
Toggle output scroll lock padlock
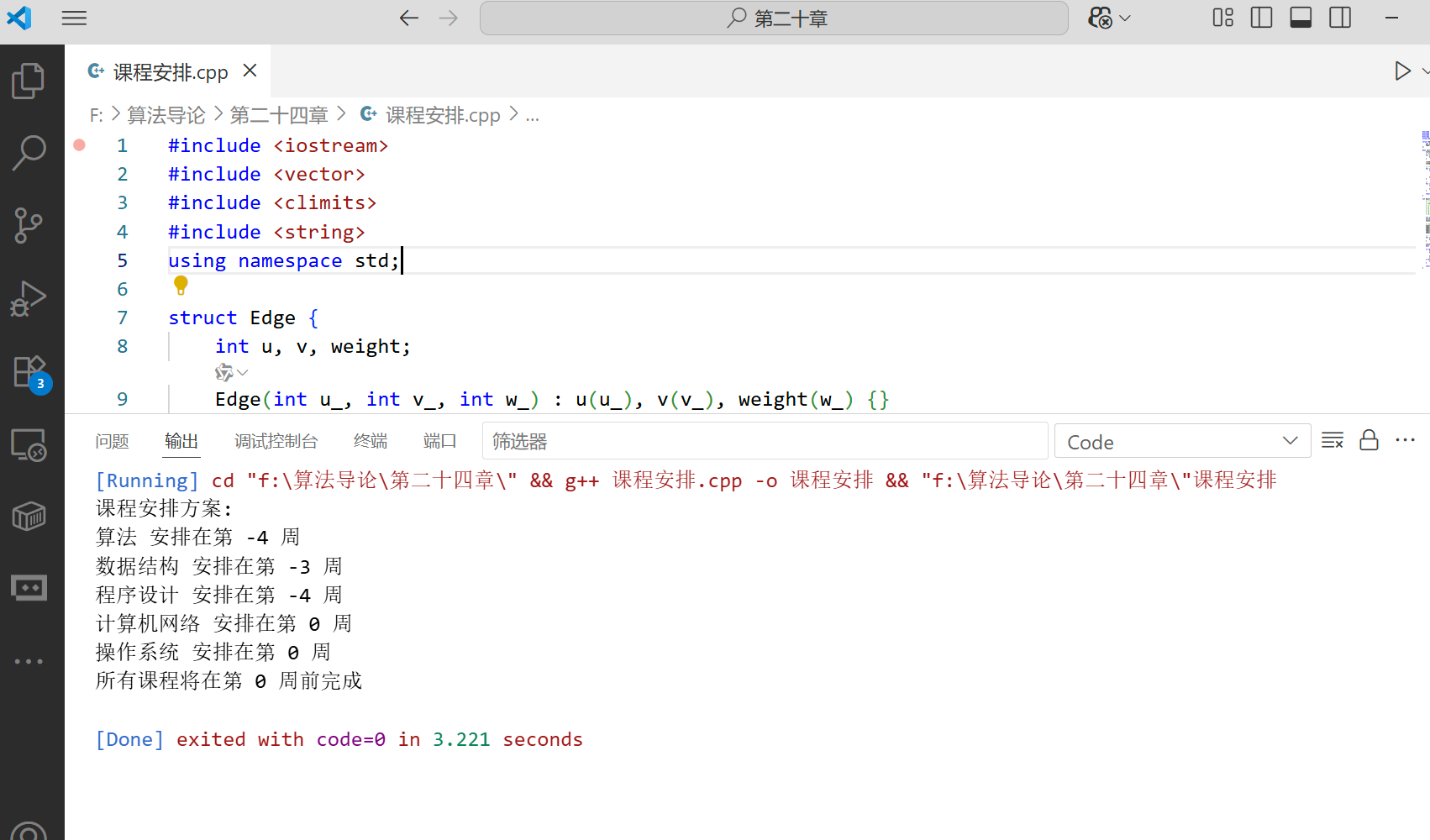pos(1369,440)
